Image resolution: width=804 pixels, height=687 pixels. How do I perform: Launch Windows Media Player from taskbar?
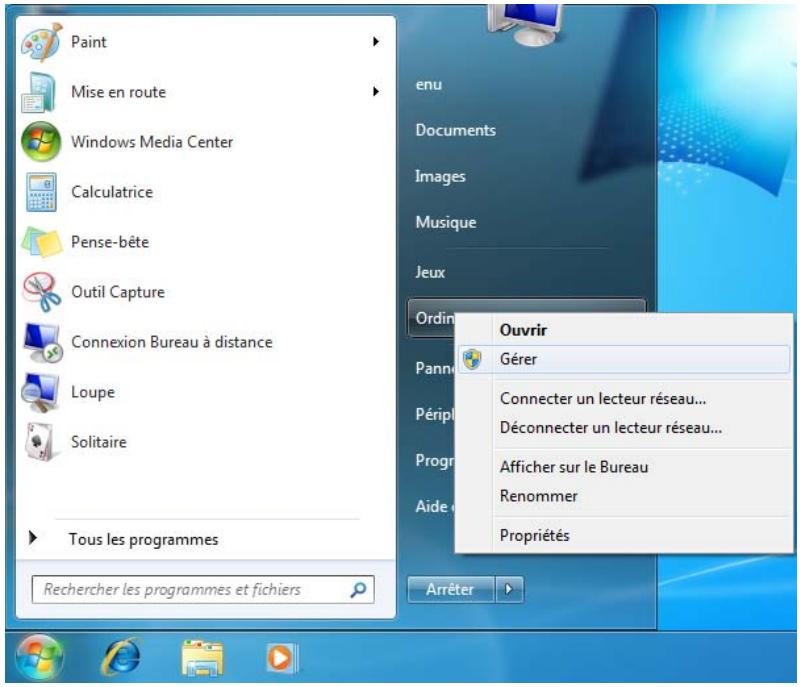(282, 658)
